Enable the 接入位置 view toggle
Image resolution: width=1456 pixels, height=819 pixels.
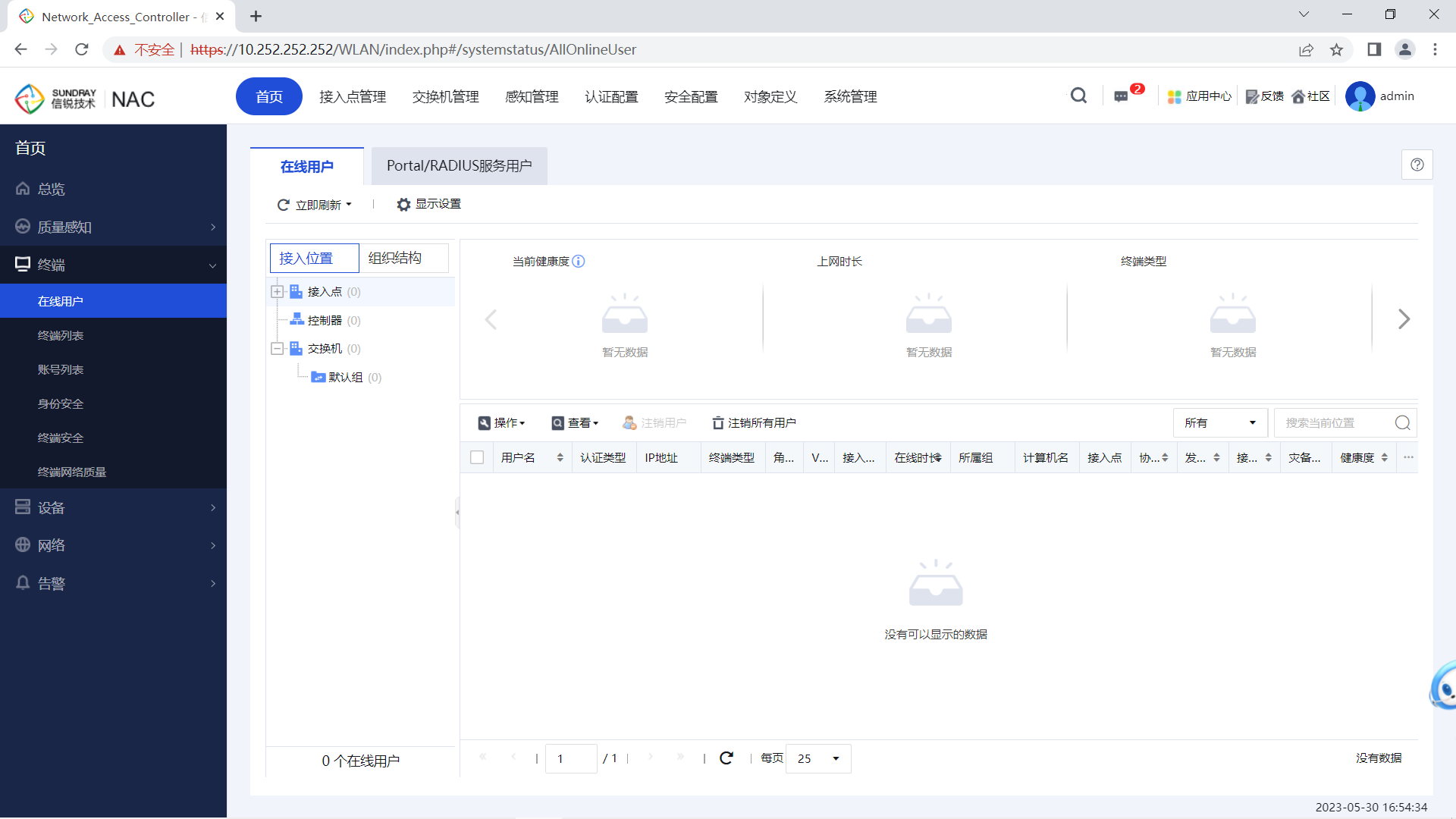tap(313, 258)
